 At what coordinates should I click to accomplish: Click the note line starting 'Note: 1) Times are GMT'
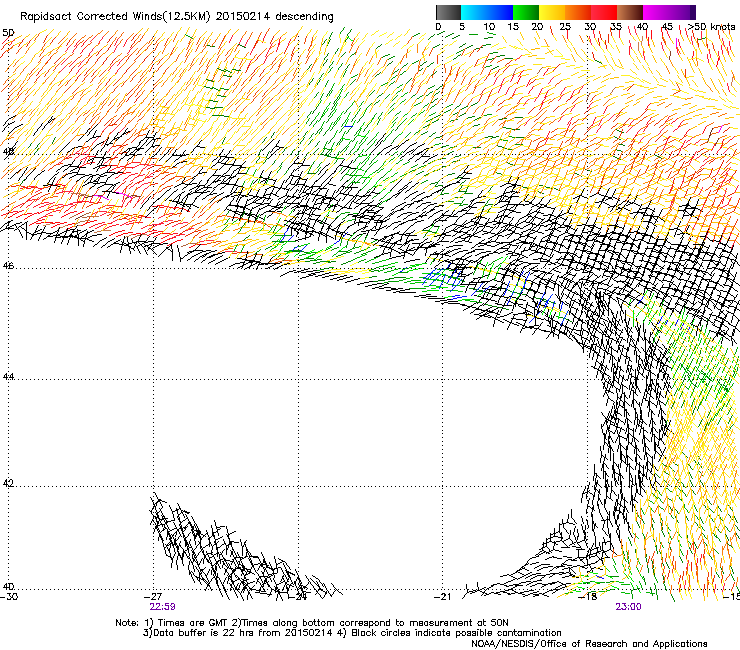click(x=311, y=623)
